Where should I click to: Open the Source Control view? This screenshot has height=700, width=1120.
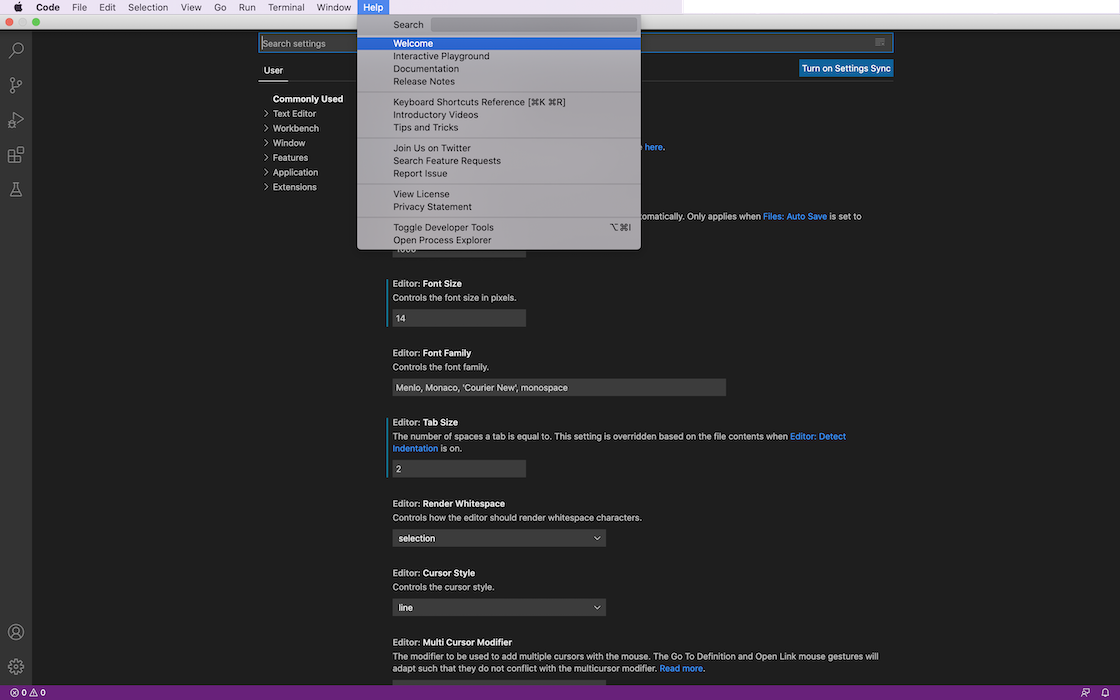pyautogui.click(x=16, y=85)
